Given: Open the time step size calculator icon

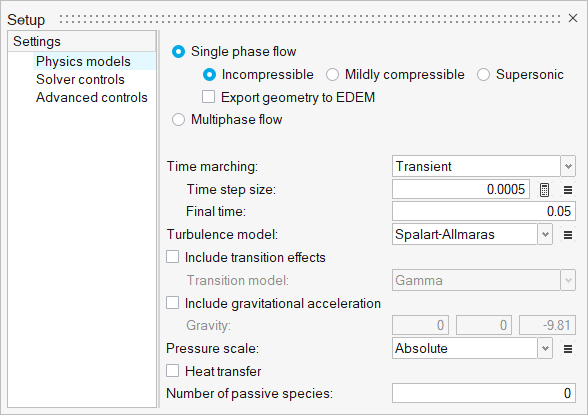Looking at the screenshot, I should 544,190.
